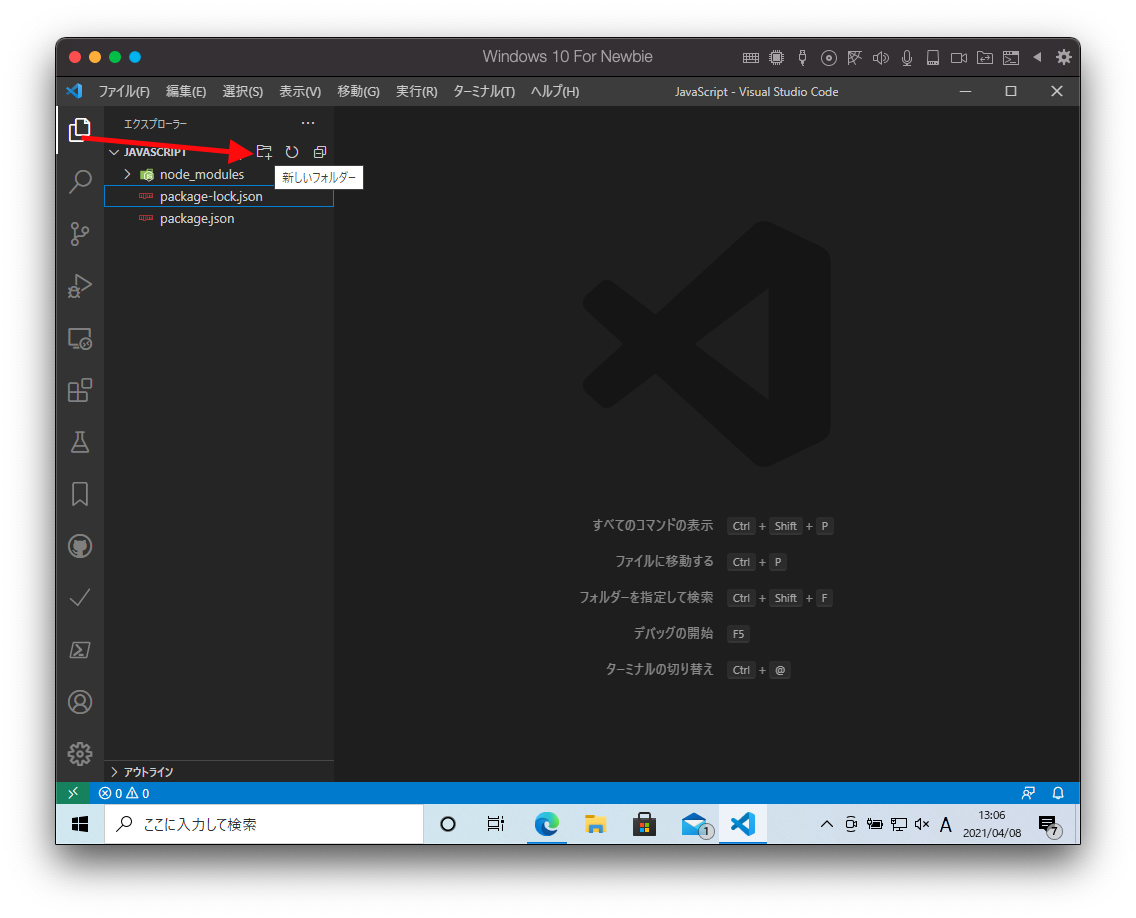Viewport: 1136px width, 918px height.
Task: Open explorer more actions ellipsis menu
Action: point(308,123)
